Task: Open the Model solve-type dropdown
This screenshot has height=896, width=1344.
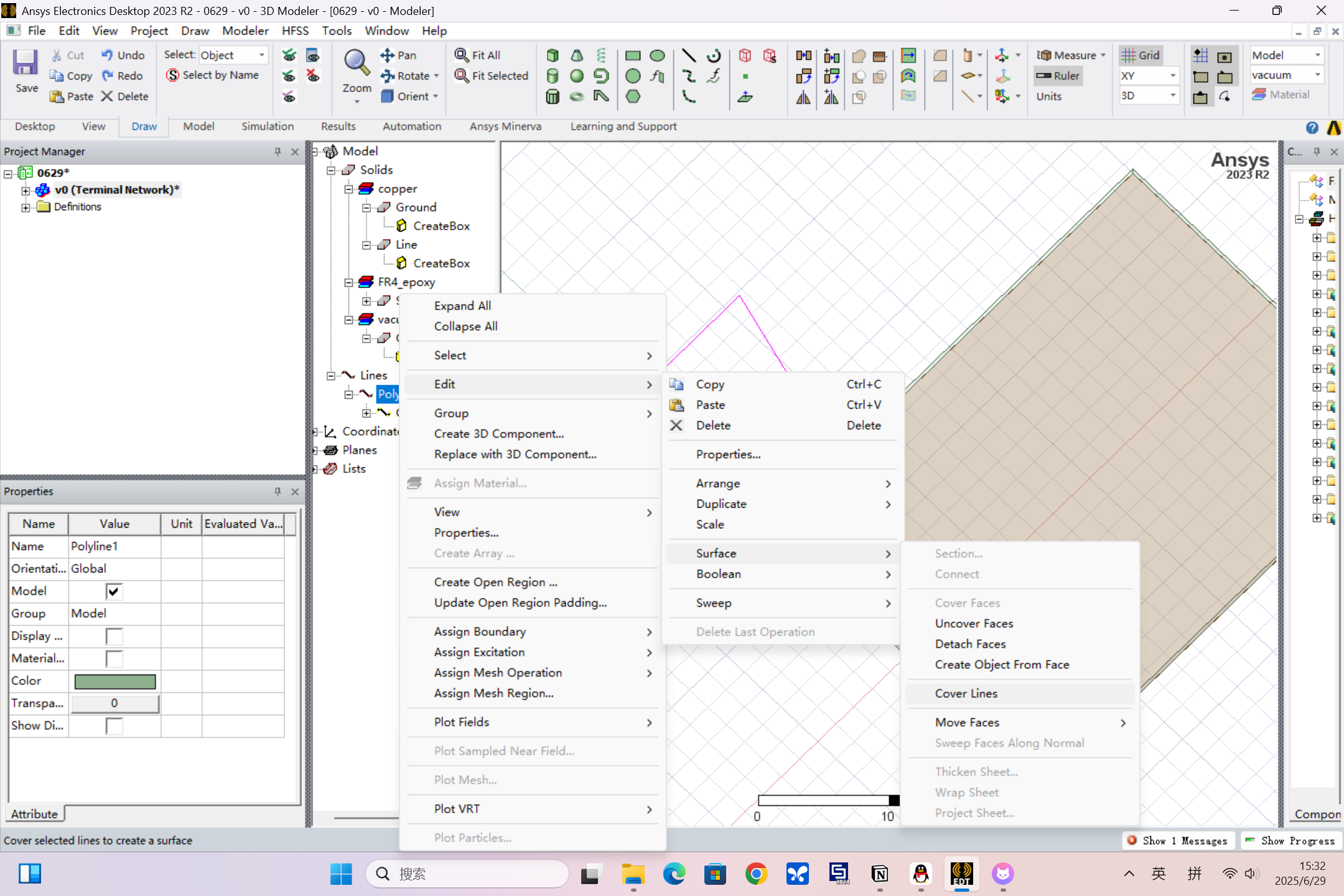Action: (1286, 55)
